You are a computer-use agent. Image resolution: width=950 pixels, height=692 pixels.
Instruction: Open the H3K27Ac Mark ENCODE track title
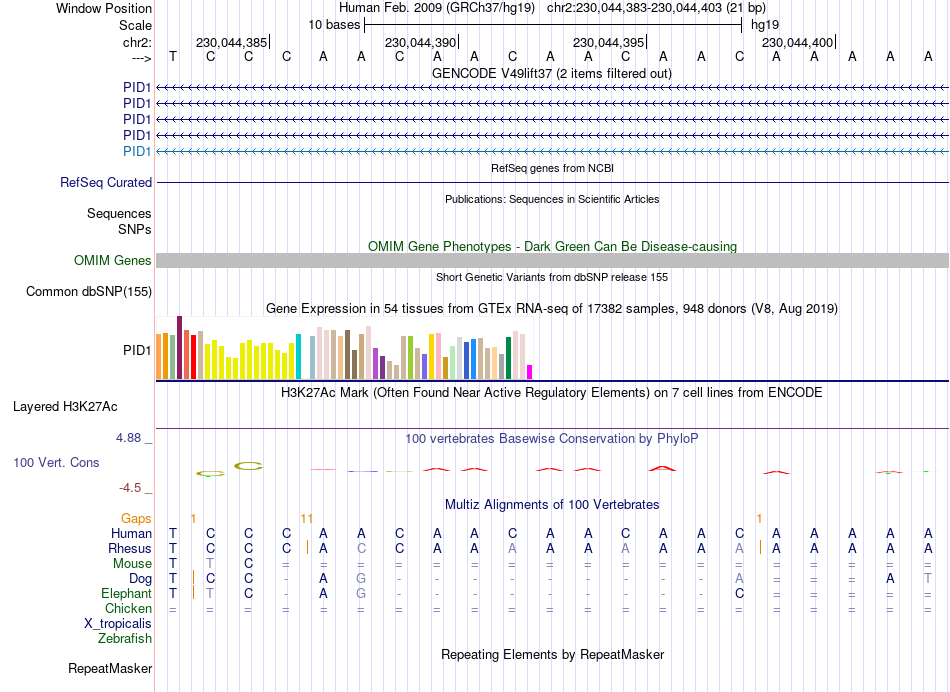[551, 393]
